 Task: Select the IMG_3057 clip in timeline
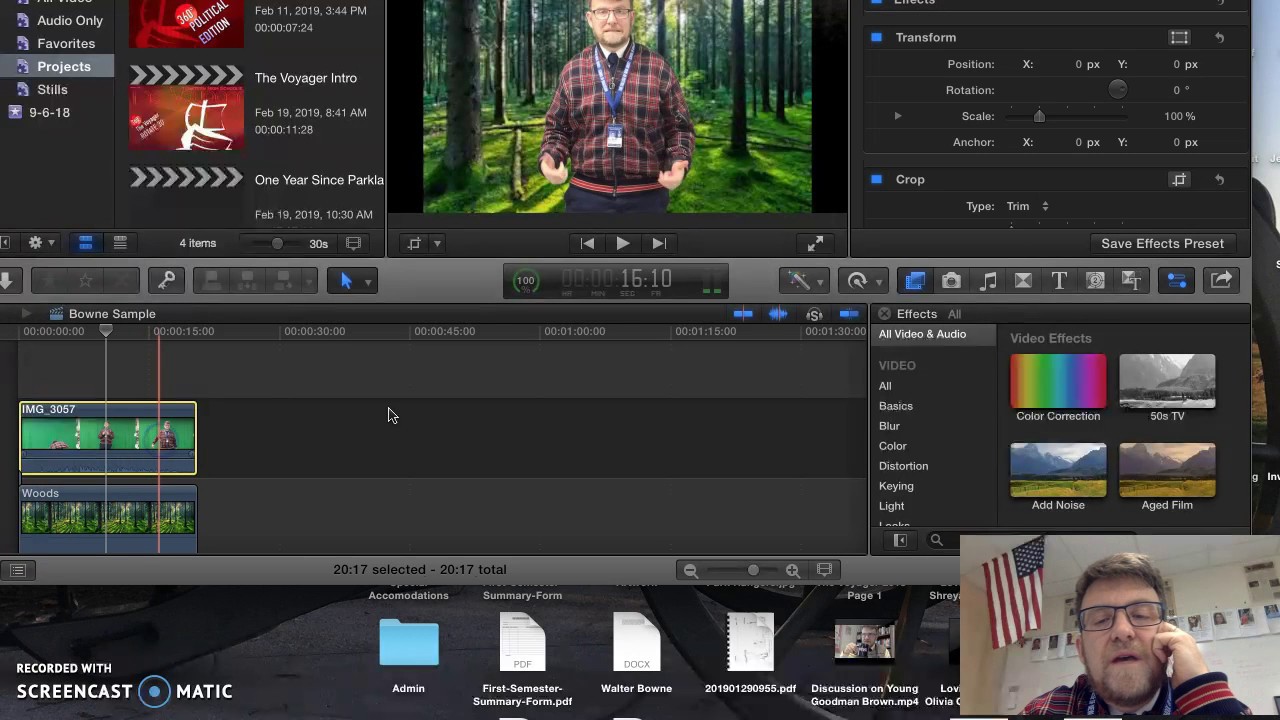pyautogui.click(x=108, y=438)
